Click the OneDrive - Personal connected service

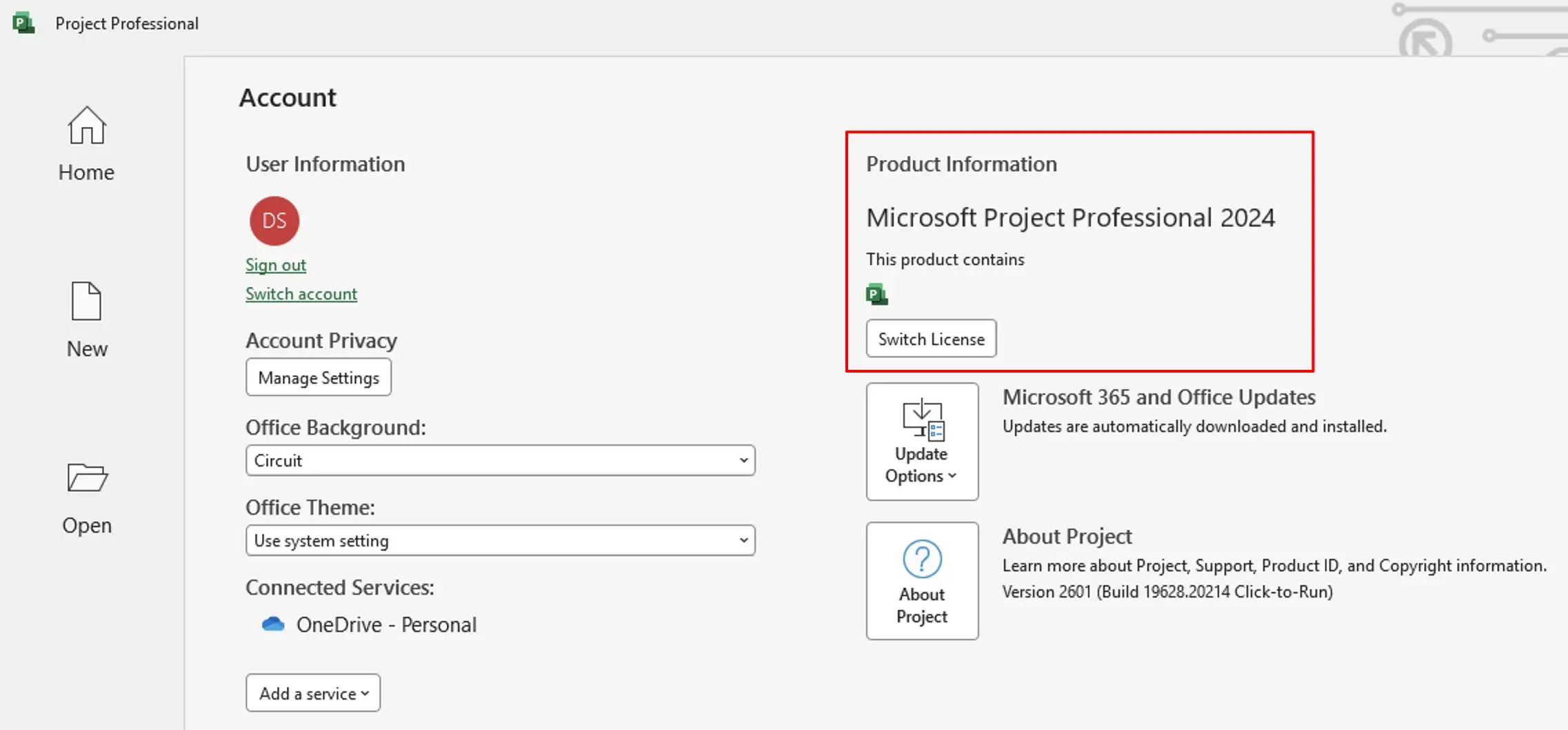point(386,625)
